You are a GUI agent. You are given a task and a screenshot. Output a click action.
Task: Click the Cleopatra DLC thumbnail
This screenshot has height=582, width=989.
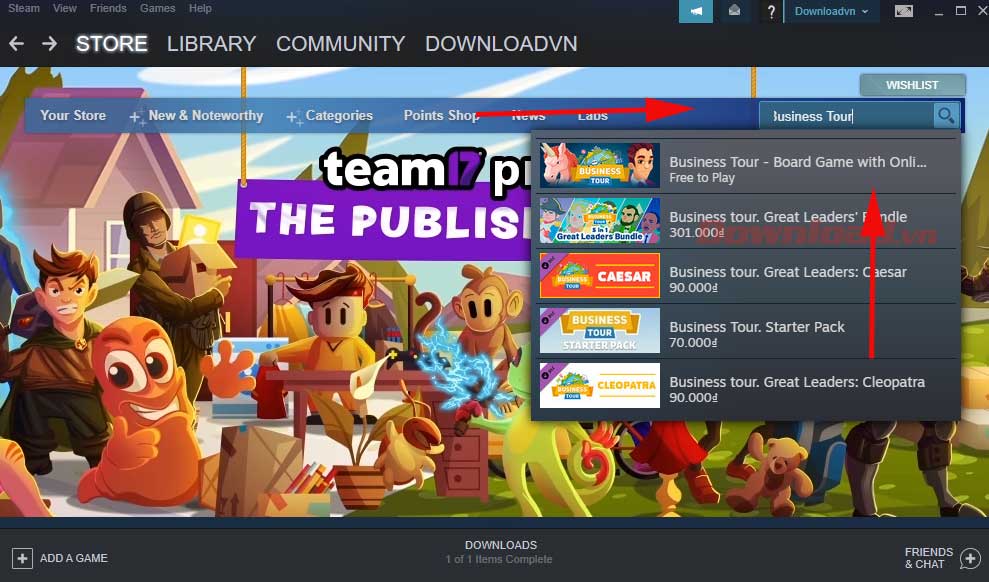[x=600, y=385]
